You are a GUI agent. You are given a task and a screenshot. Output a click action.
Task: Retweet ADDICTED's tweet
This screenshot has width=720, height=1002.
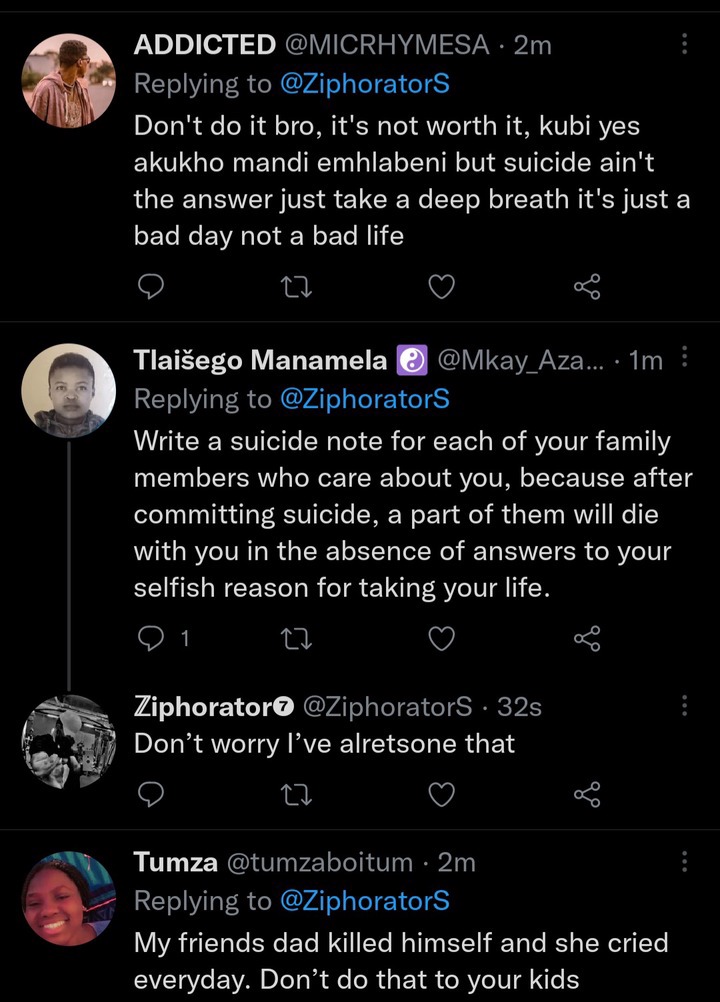click(296, 287)
